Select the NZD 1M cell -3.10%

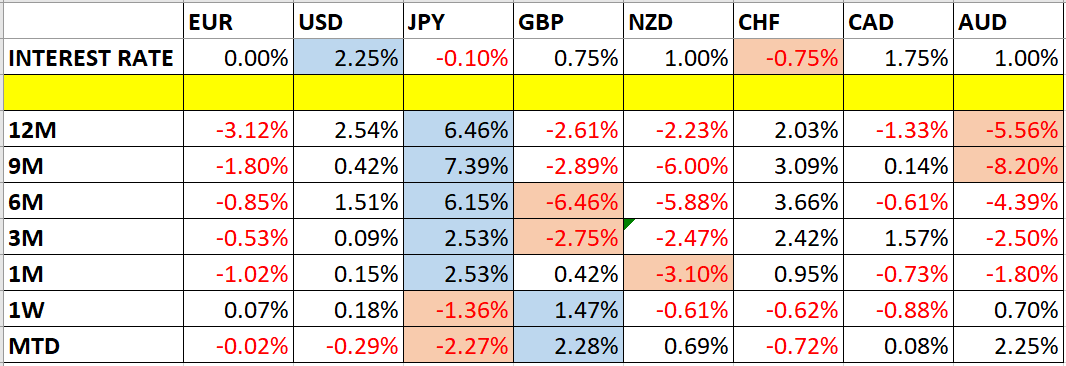point(678,273)
